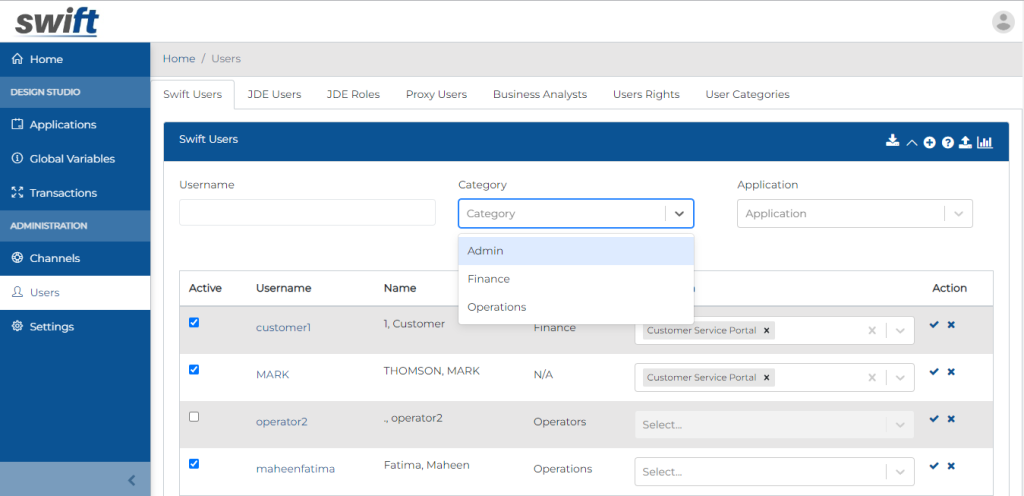
Task: Open the help question mark icon
Action: pos(947,143)
